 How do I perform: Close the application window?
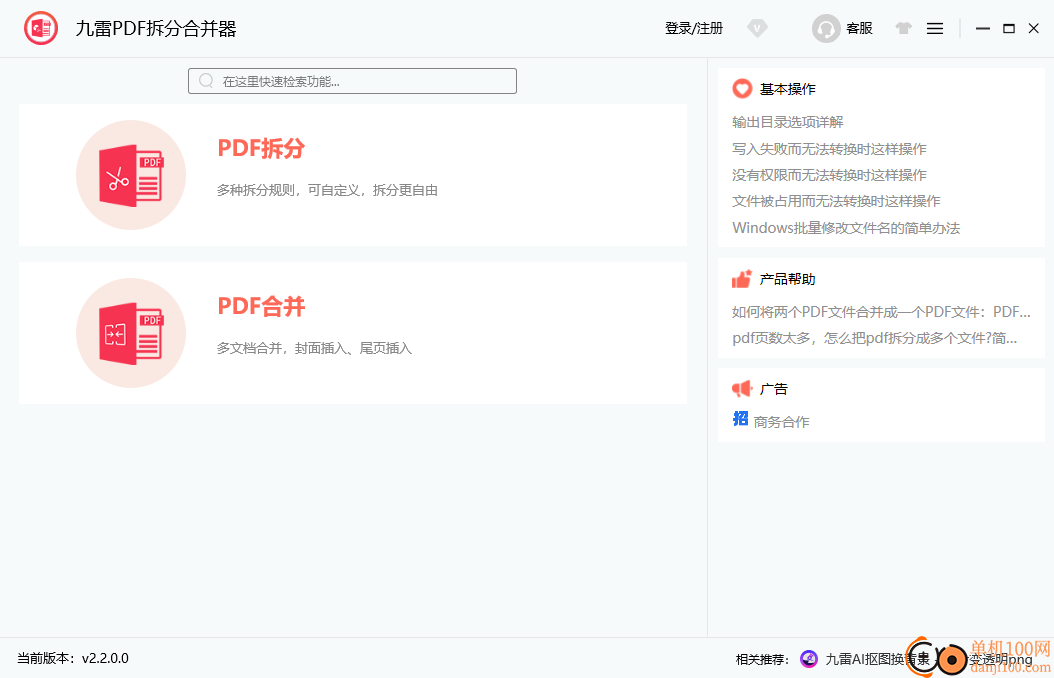tap(1034, 28)
